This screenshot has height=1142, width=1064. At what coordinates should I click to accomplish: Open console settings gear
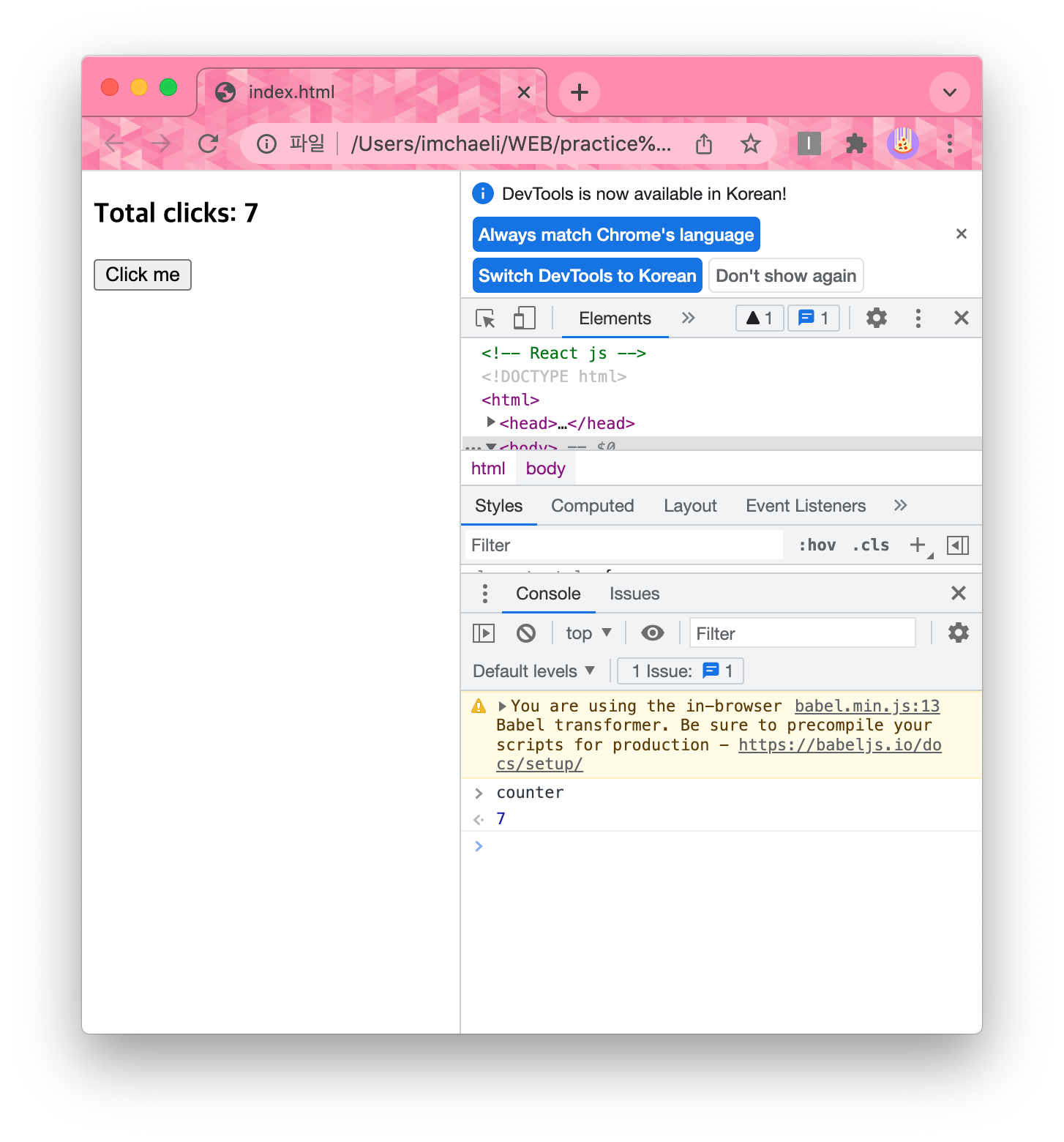[959, 632]
